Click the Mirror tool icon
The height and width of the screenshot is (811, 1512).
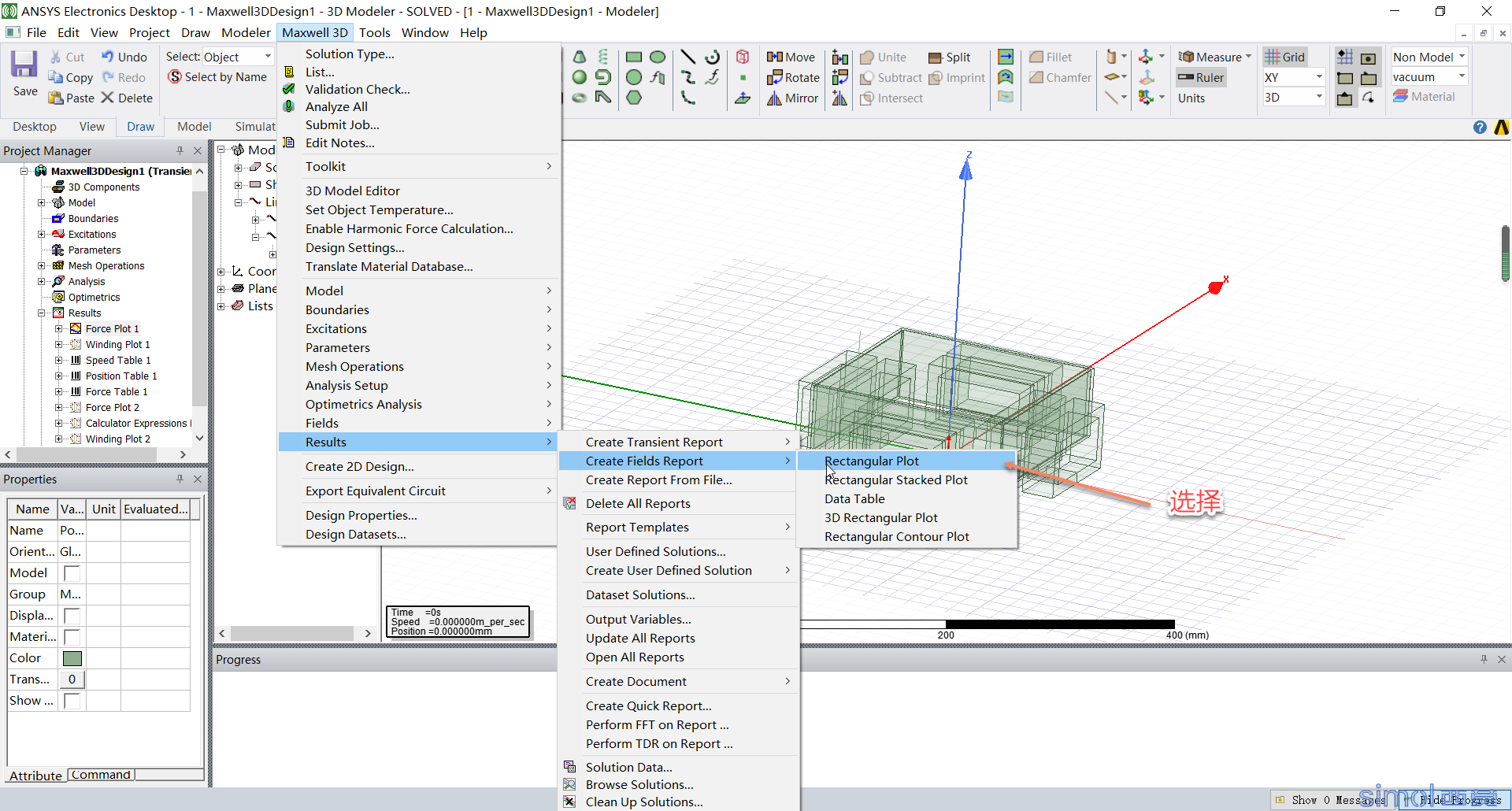pyautogui.click(x=775, y=98)
